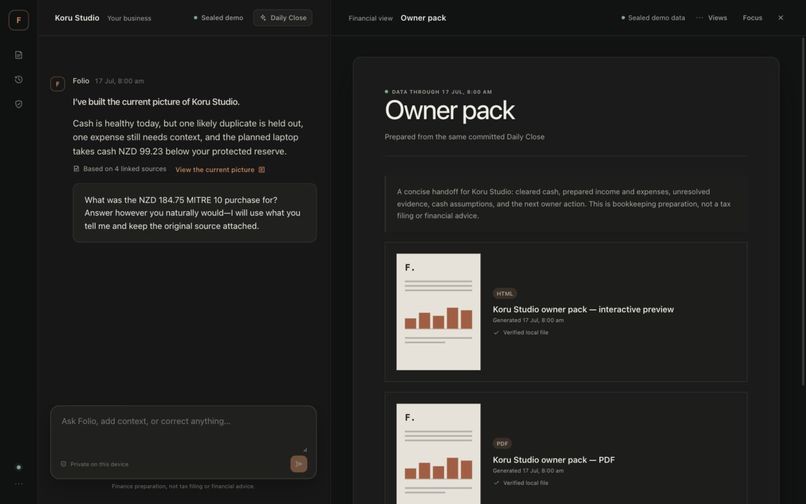Image resolution: width=806 pixels, height=504 pixels.
Task: Click the green status dot in sidebar
Action: 19,467
